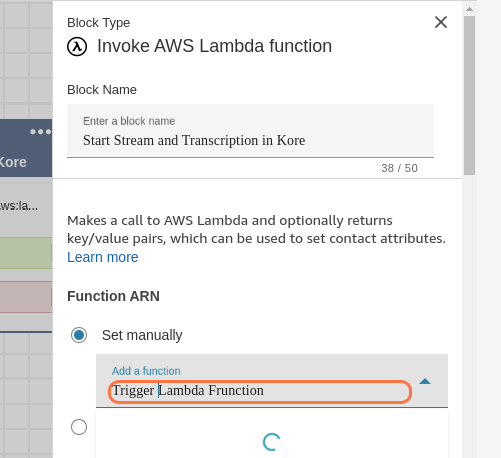Click the scrollbar up arrow
The height and width of the screenshot is (458, 501).
(x=469, y=9)
